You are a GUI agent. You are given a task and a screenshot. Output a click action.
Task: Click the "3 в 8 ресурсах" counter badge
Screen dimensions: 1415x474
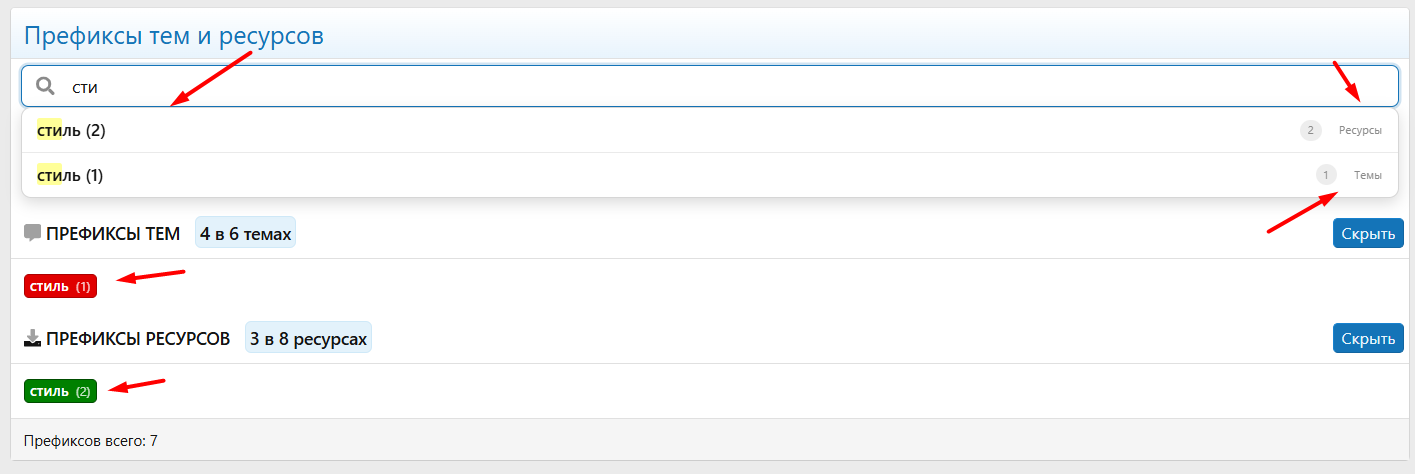coord(309,339)
